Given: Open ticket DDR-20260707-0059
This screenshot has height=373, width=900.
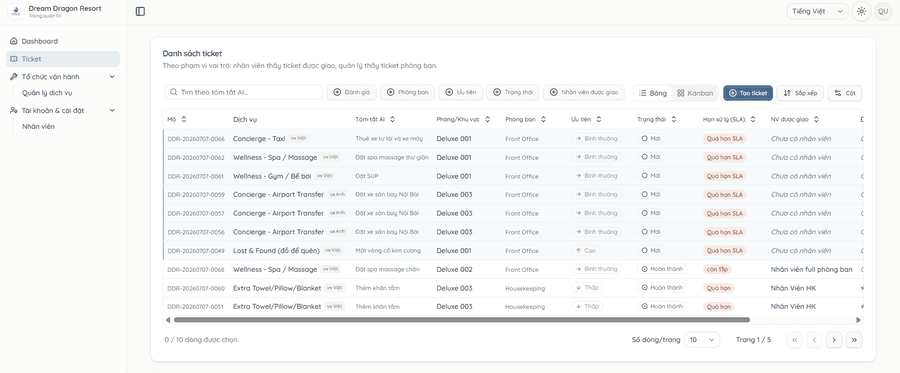Looking at the screenshot, I should pos(196,195).
